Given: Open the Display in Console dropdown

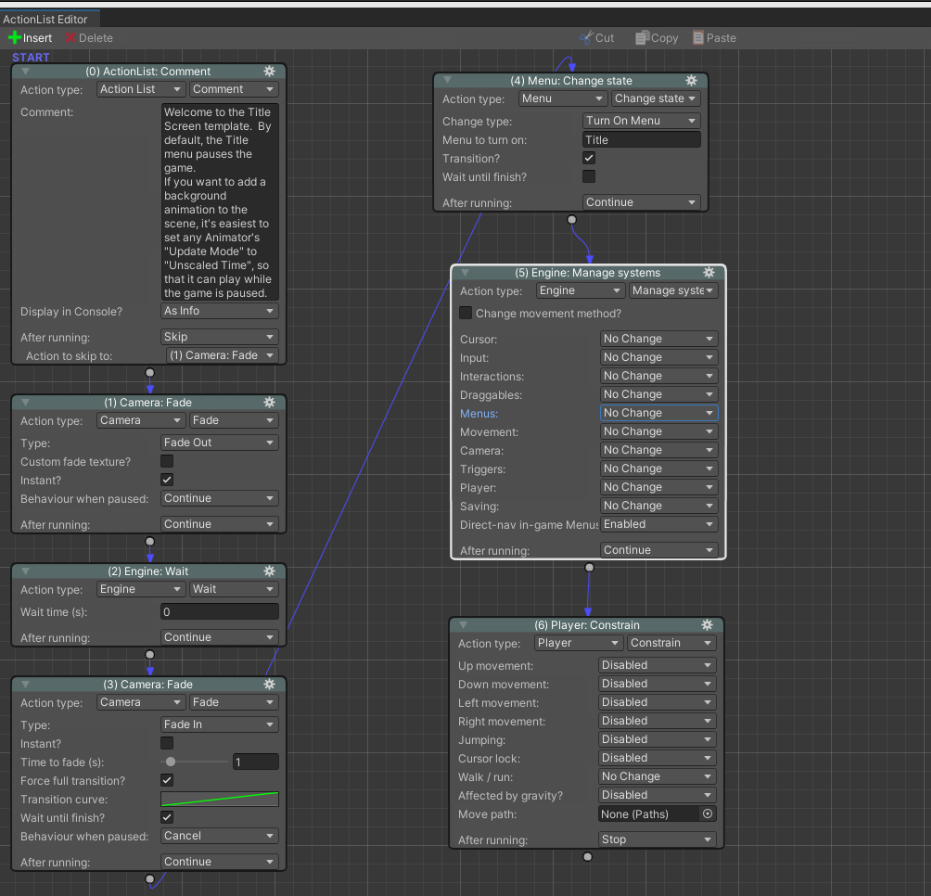Looking at the screenshot, I should [219, 311].
